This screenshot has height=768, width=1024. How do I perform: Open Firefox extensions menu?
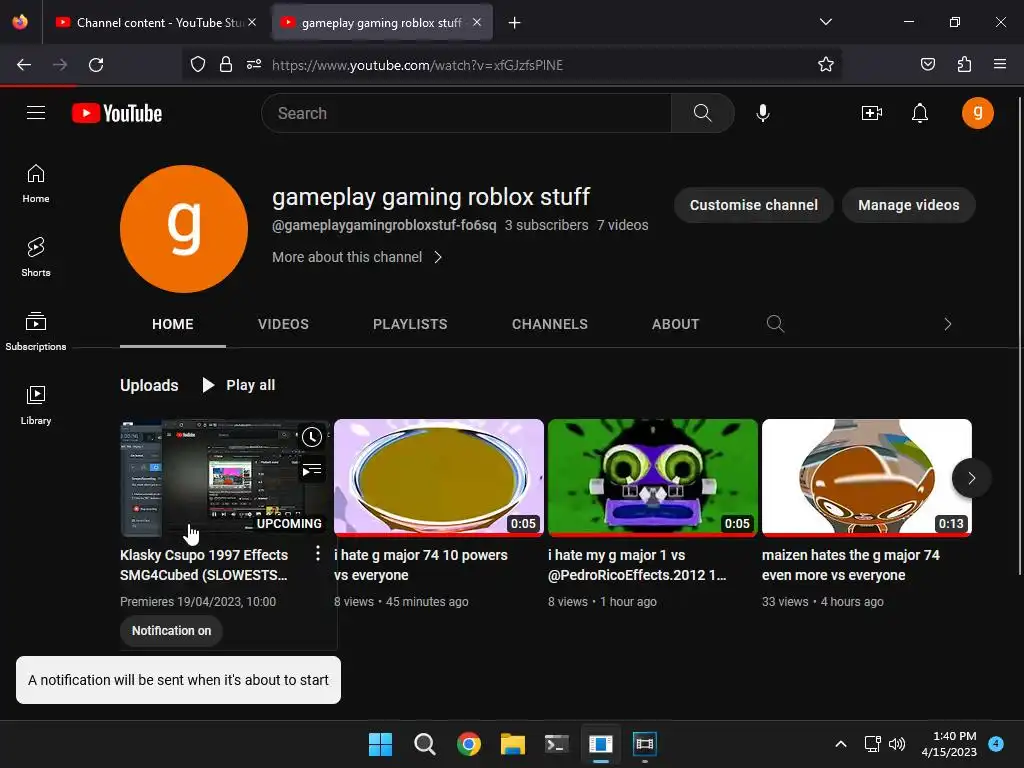(x=964, y=65)
